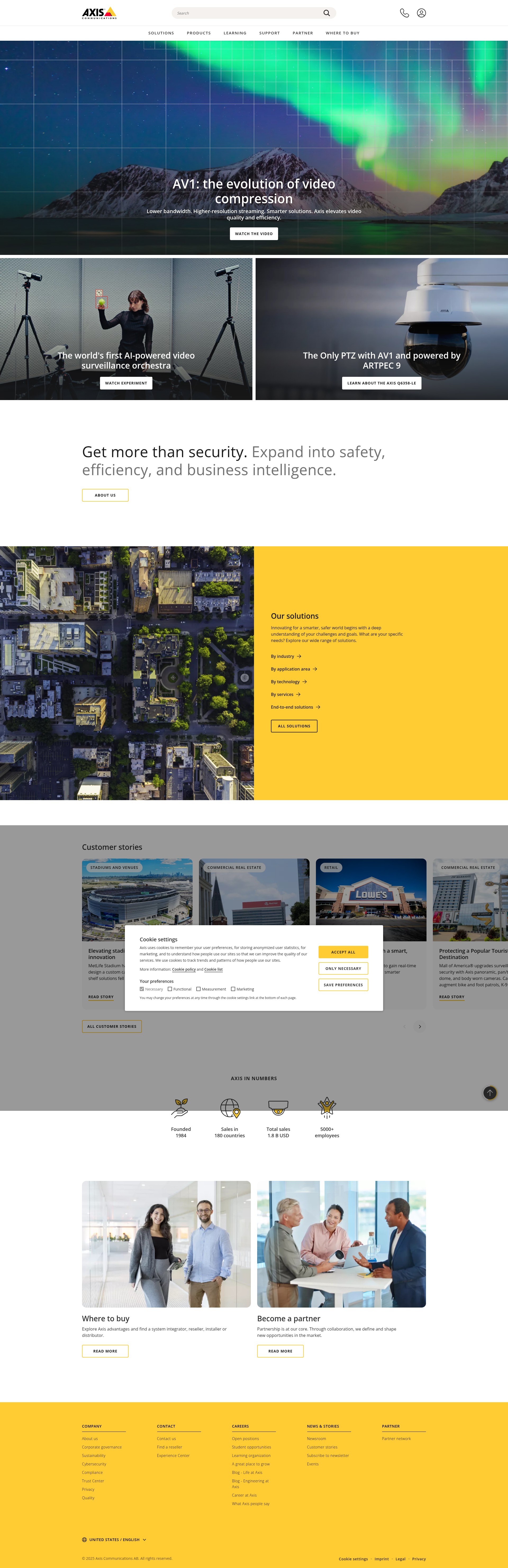The image size is (508, 1568).
Task: Open the Solutions menu
Action: coord(161,33)
